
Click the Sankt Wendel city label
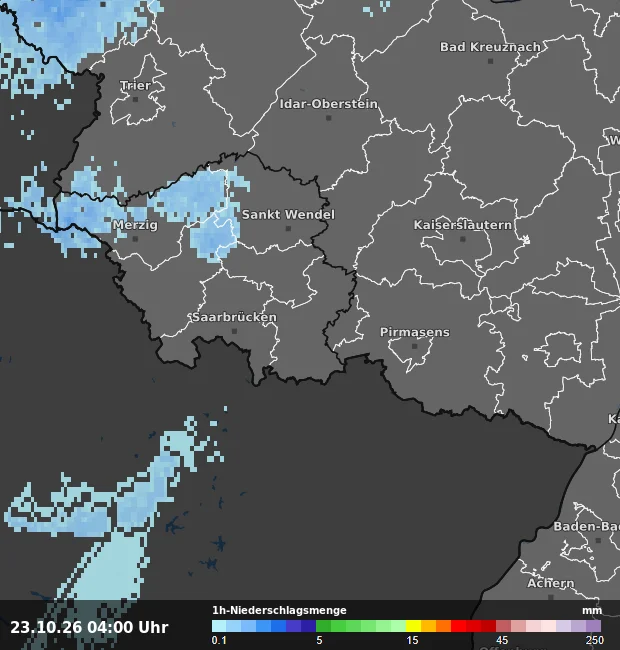click(288, 215)
